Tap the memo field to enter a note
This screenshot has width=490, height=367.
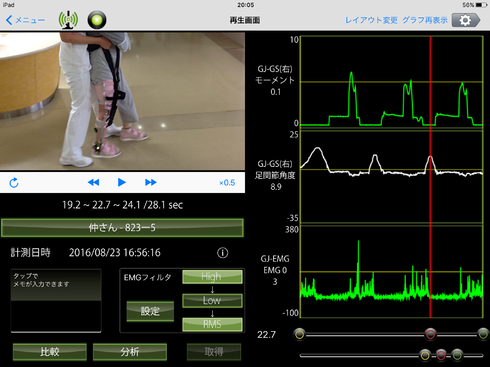click(56, 301)
